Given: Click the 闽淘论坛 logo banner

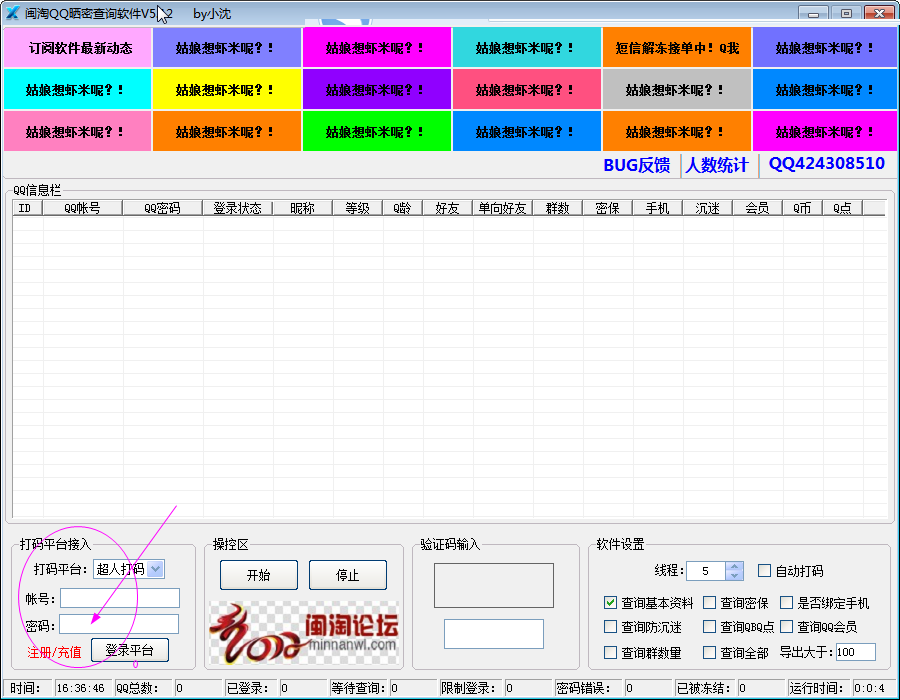Looking at the screenshot, I should pos(304,633).
